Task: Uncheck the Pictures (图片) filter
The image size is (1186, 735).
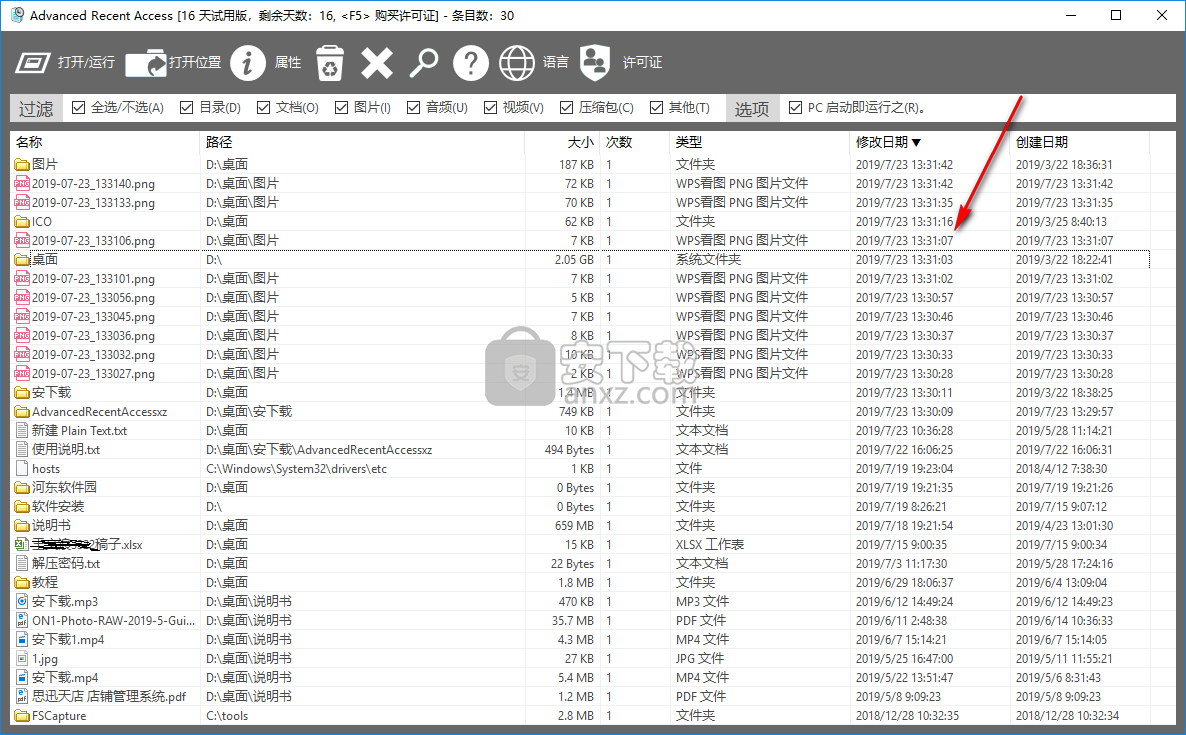Action: [x=341, y=107]
